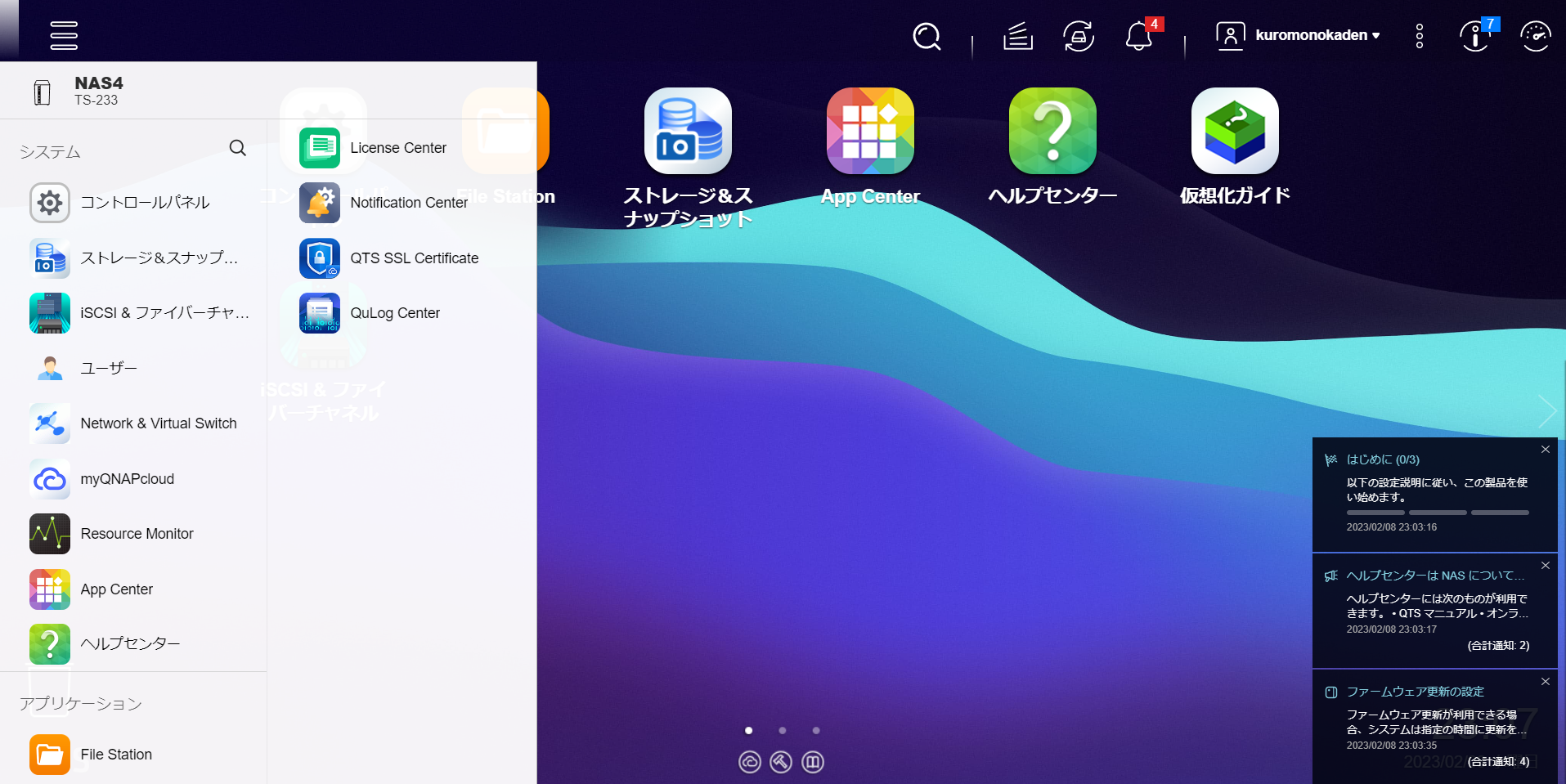Click the utilities tool icon at bottom center

[x=781, y=762]
